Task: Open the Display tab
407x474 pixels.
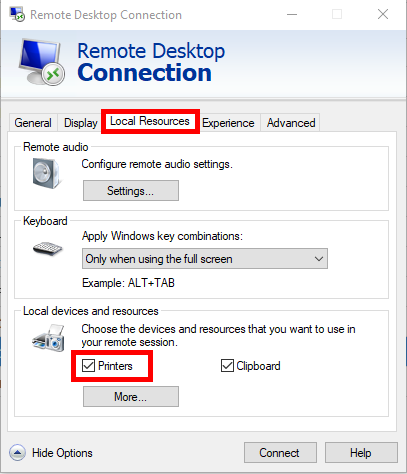Action: tap(81, 123)
